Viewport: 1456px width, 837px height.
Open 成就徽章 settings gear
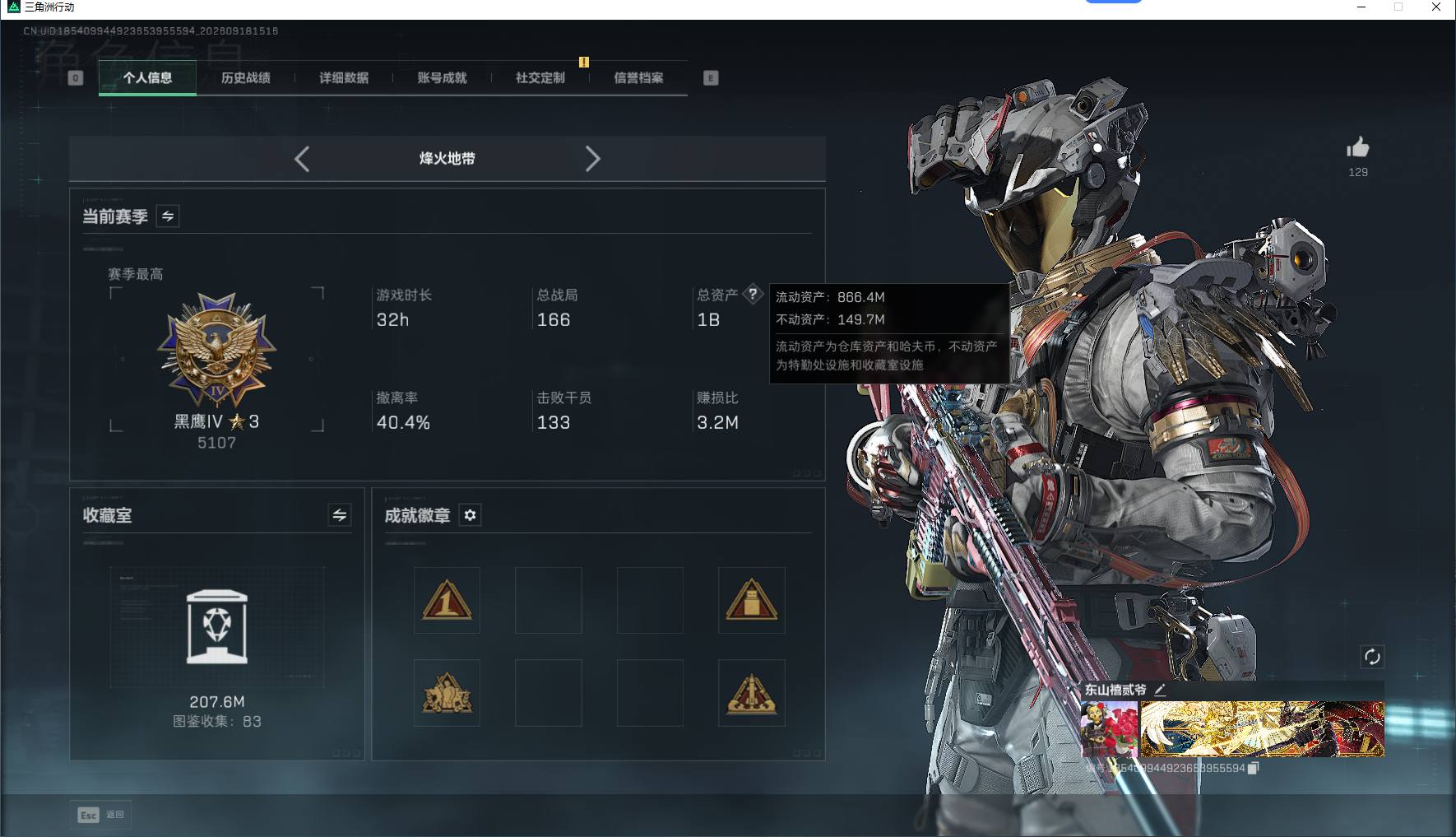(470, 515)
